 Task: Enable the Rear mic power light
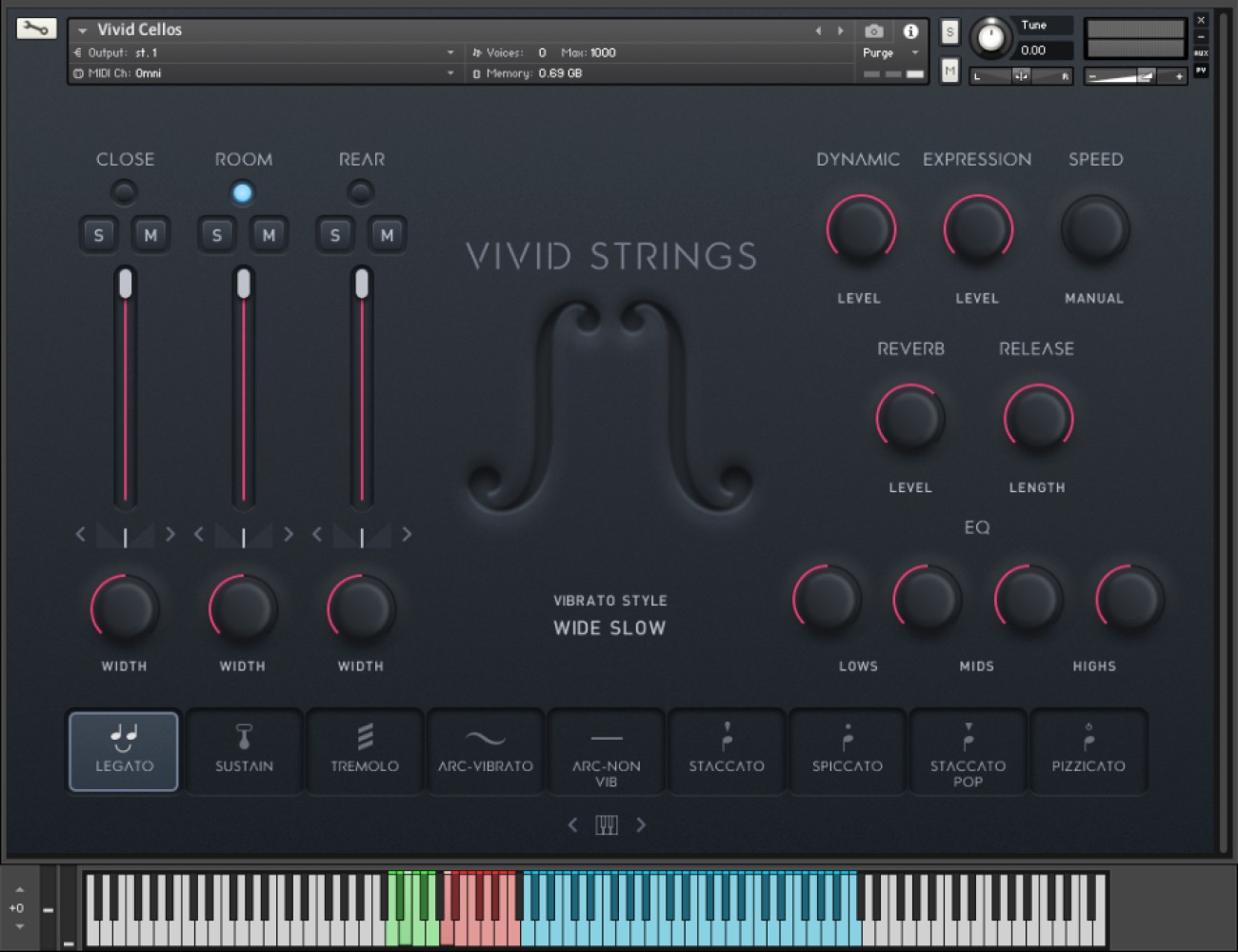click(360, 192)
